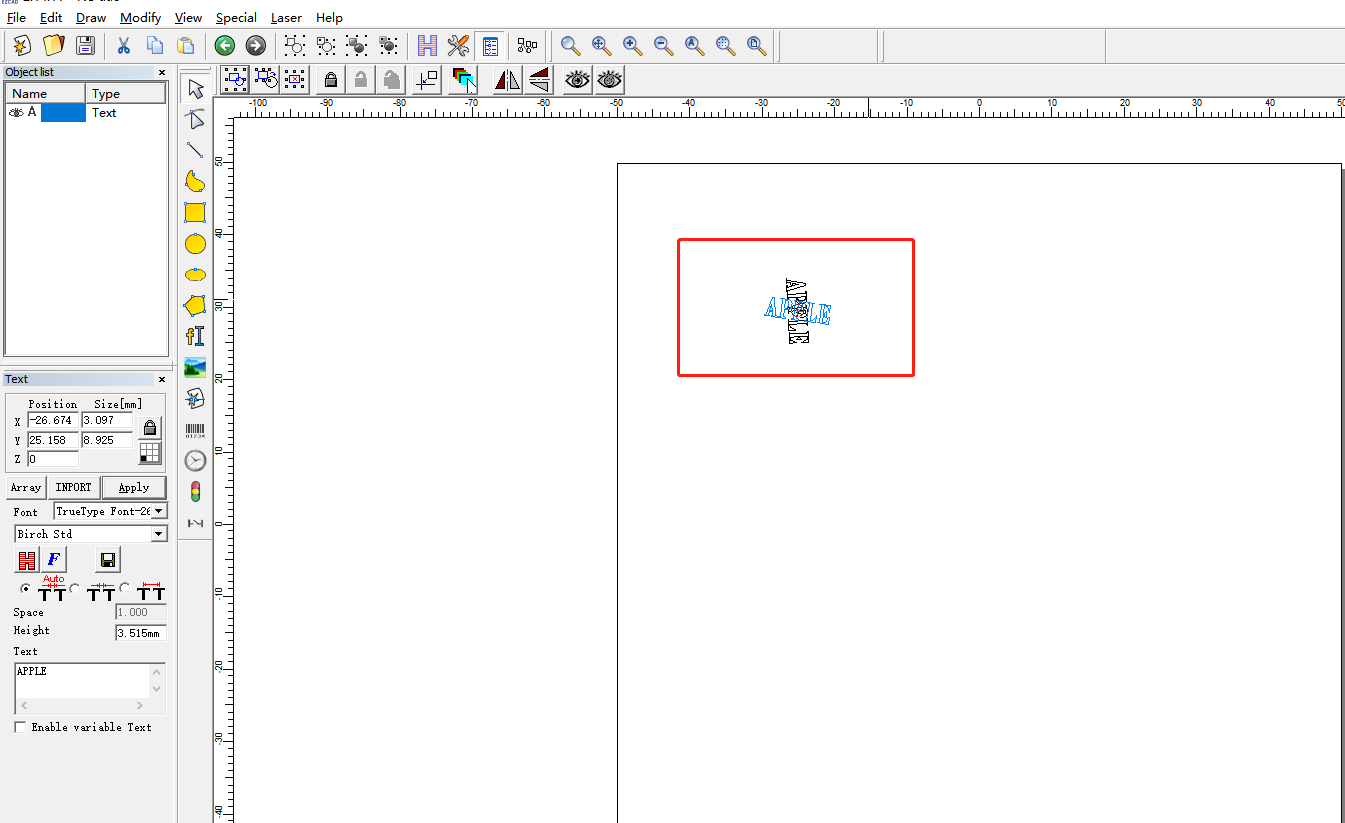Click the Apply button

pos(134,488)
